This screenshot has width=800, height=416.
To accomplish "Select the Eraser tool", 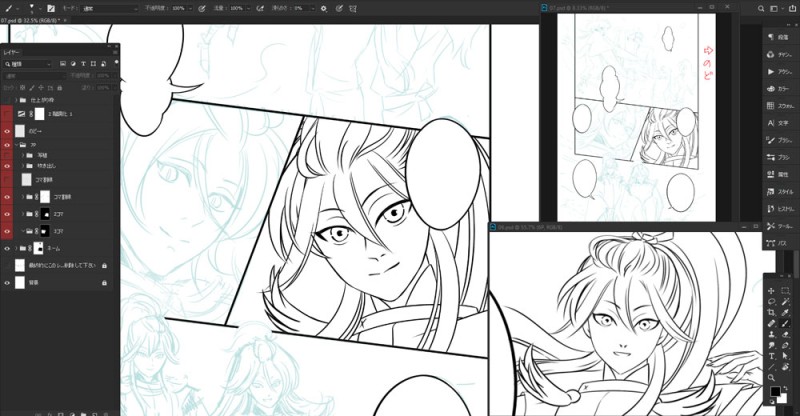I will coord(786,334).
